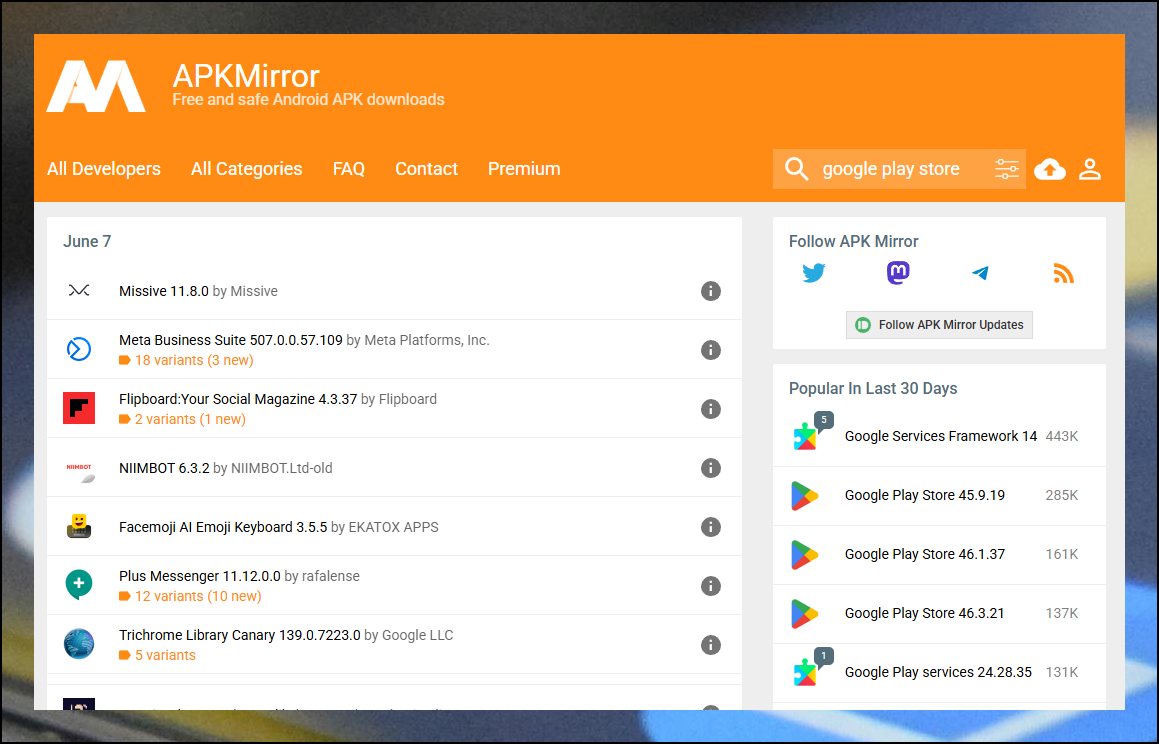Open the user account icon
Image resolution: width=1159 pixels, height=744 pixels.
pos(1090,169)
